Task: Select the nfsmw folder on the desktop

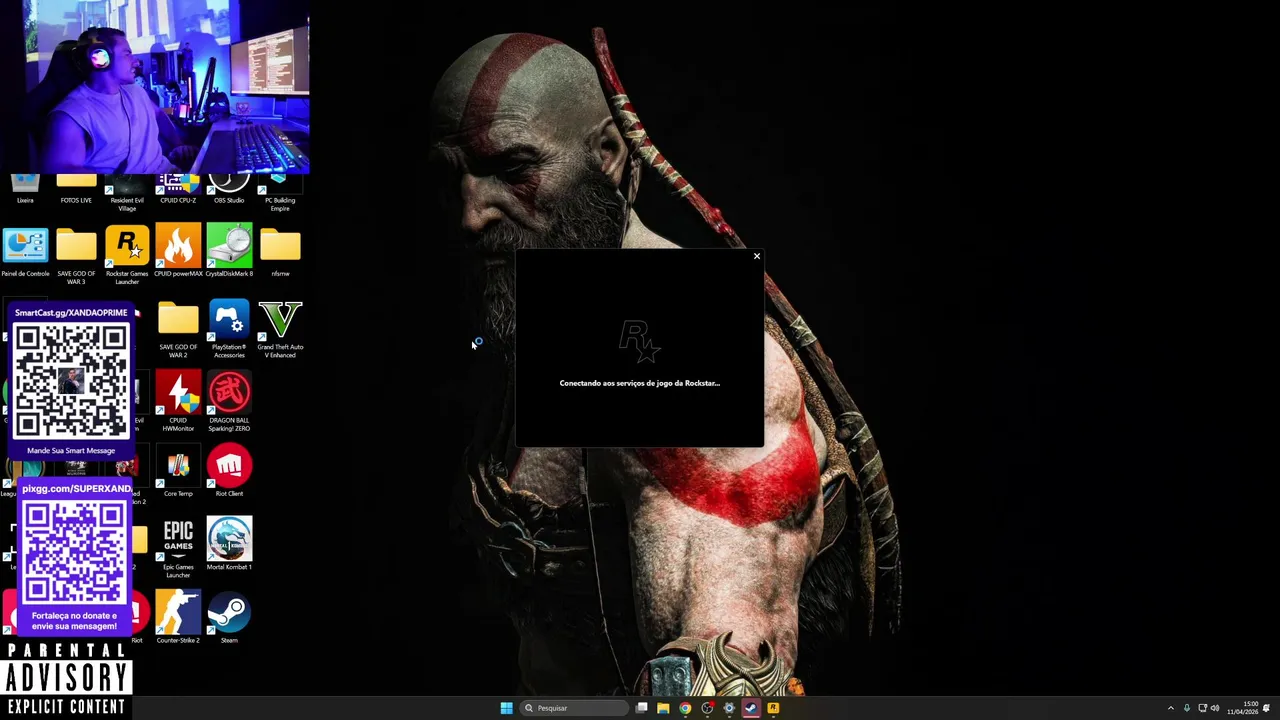Action: (x=280, y=252)
